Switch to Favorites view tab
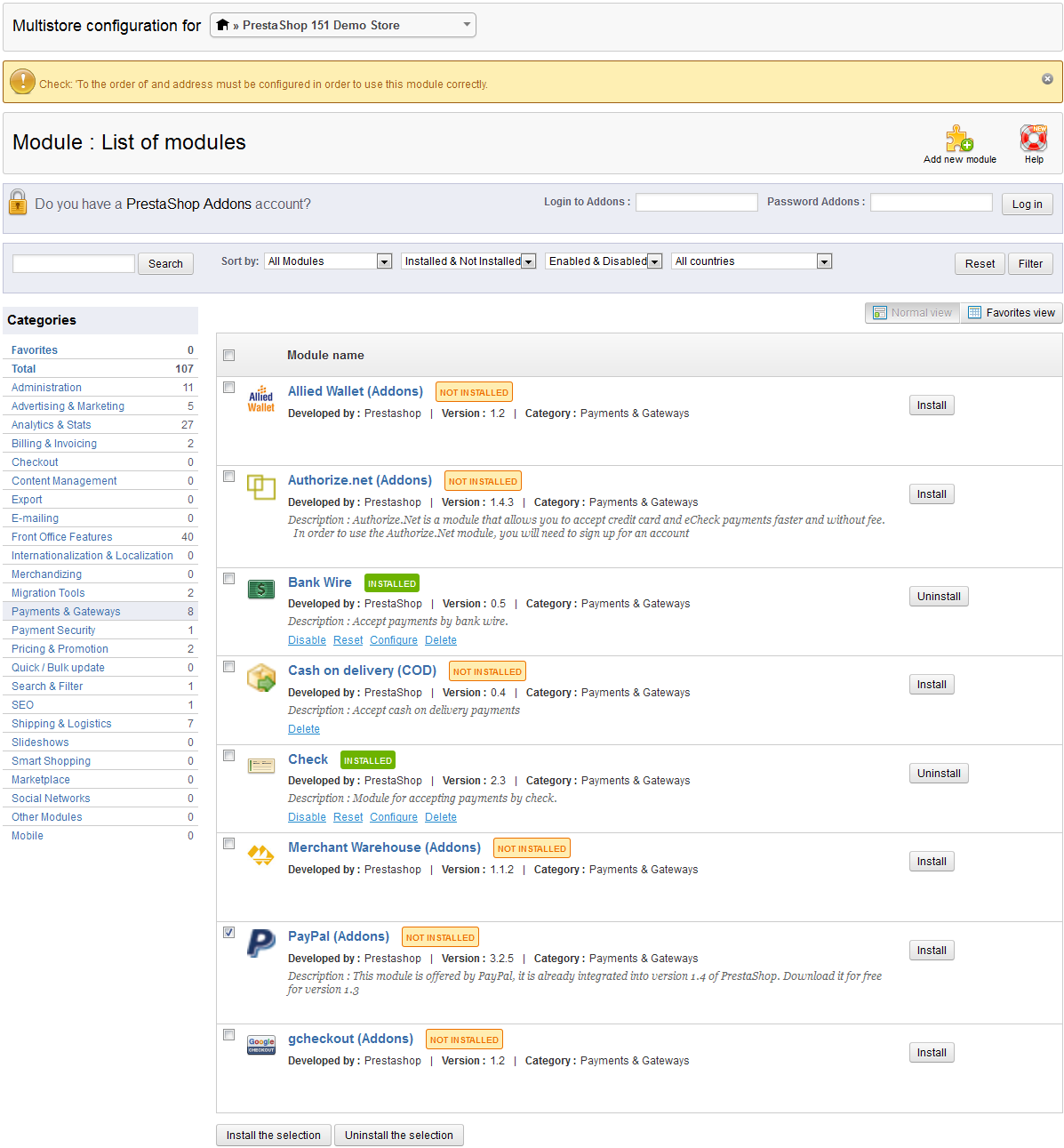 (x=1011, y=313)
